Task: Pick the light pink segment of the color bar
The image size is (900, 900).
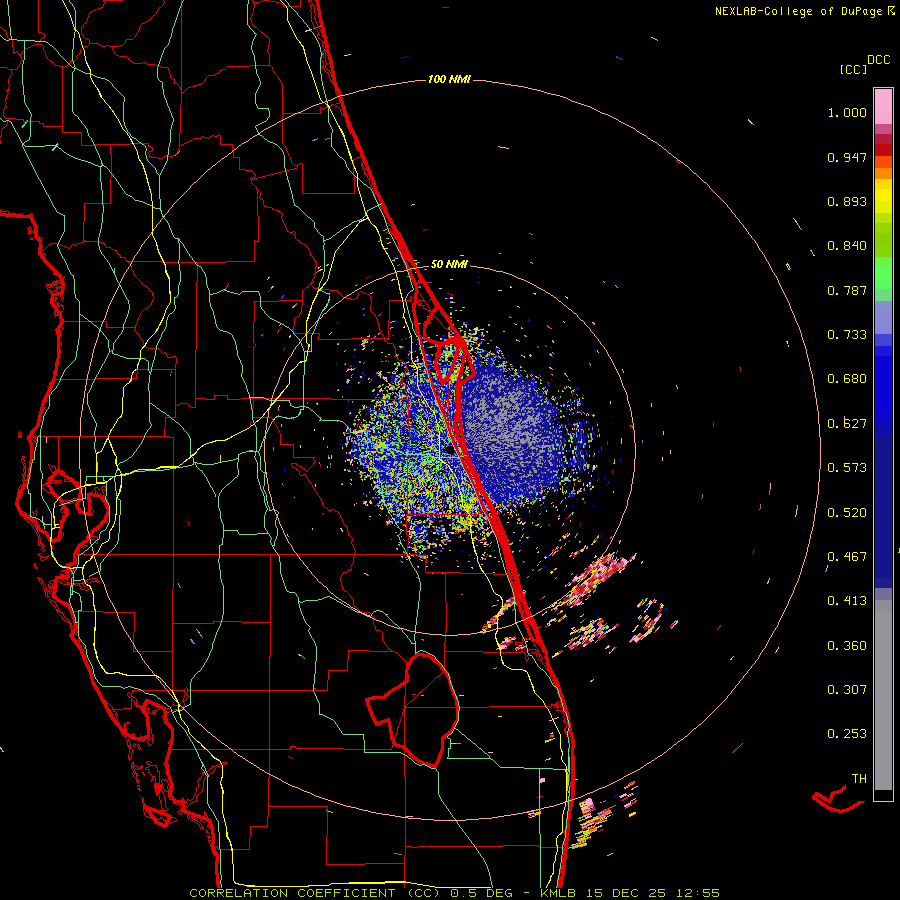Action: (883, 107)
